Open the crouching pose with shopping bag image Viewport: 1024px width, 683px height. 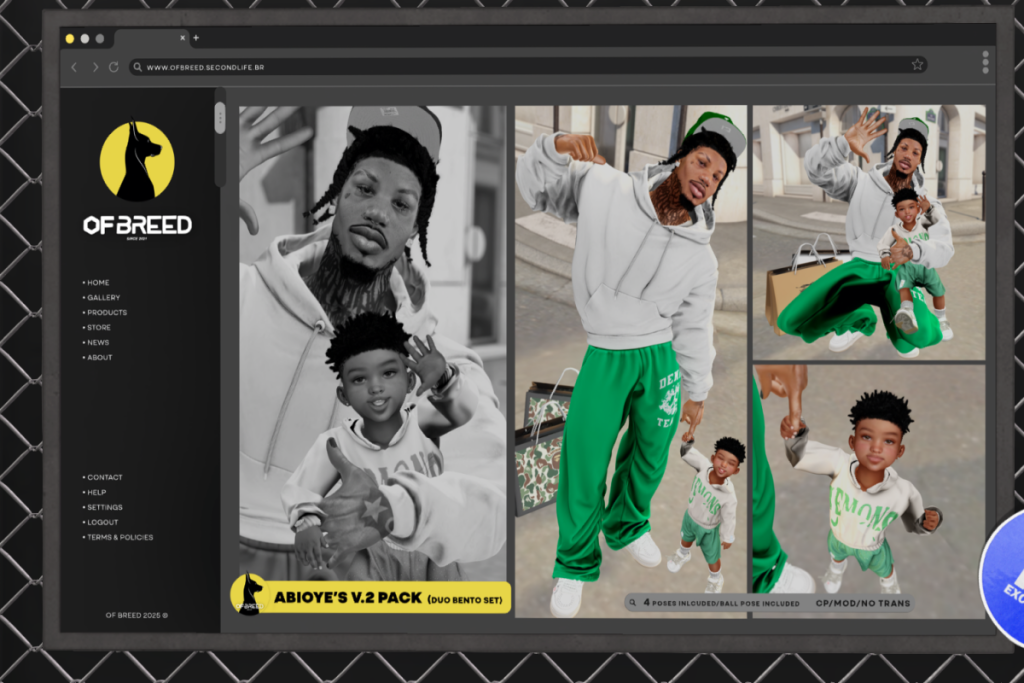[x=869, y=232]
